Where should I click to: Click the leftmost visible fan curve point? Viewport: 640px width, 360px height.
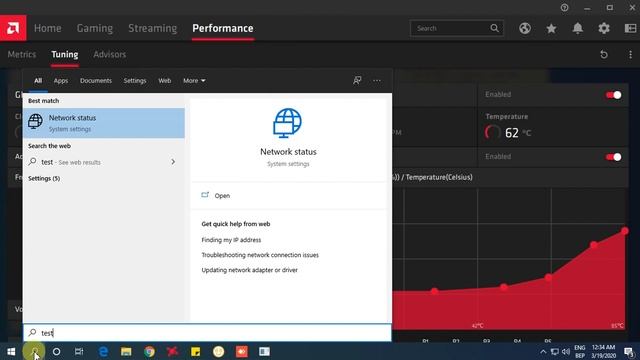point(435,291)
